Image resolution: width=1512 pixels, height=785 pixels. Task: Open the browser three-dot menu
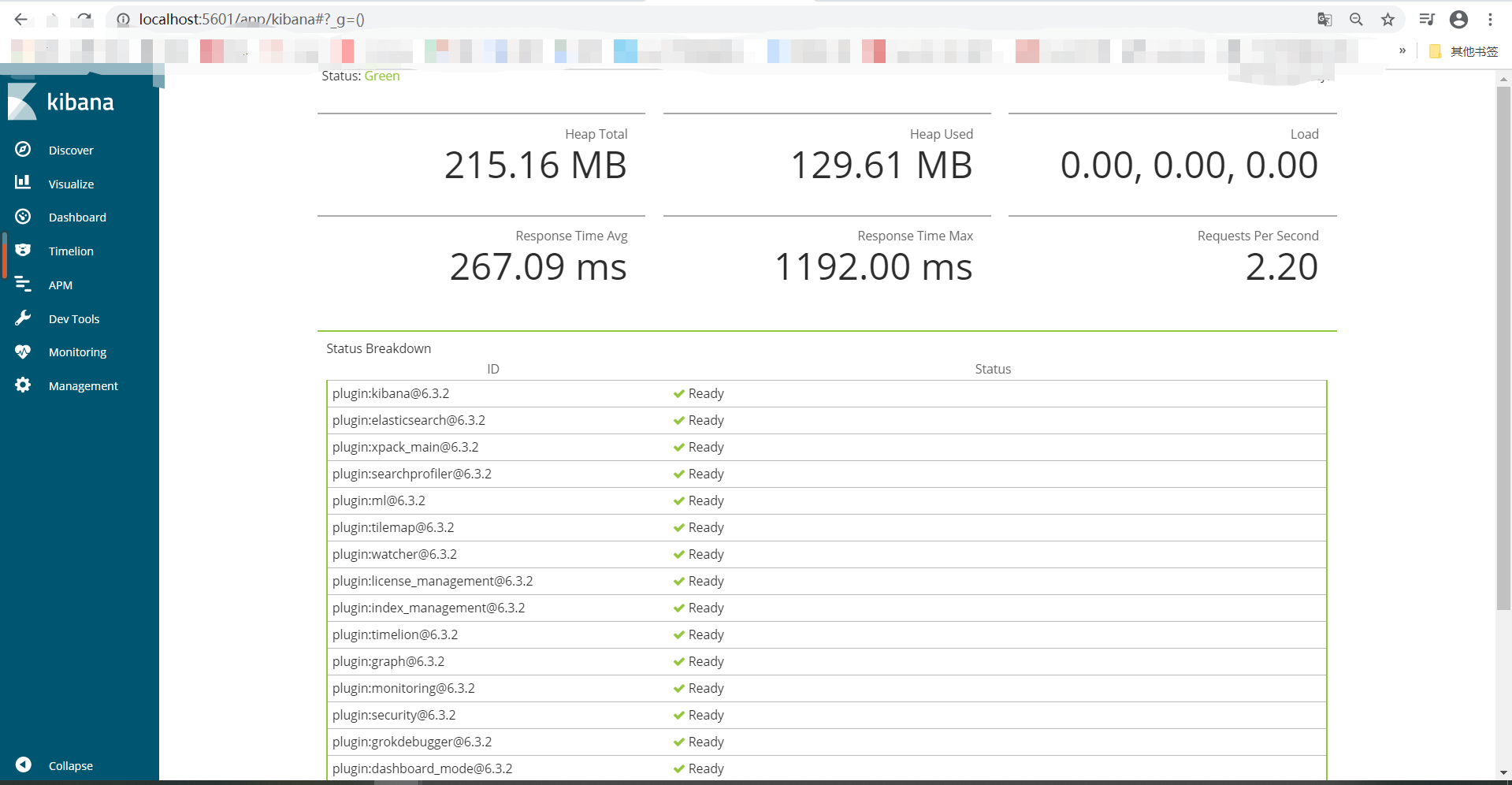coord(1490,19)
